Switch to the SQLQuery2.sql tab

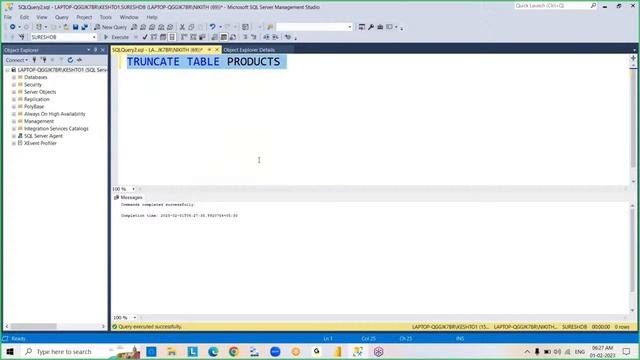click(x=158, y=50)
